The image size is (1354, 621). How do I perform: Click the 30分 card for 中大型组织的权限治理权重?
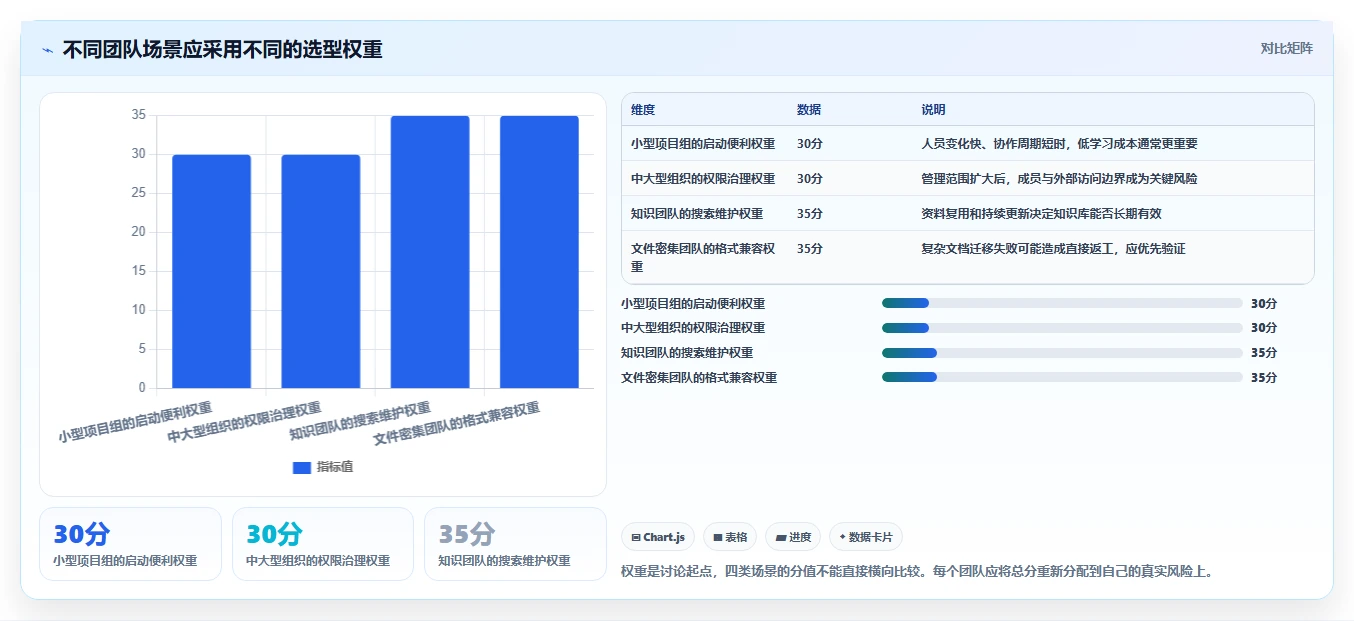tap(323, 544)
